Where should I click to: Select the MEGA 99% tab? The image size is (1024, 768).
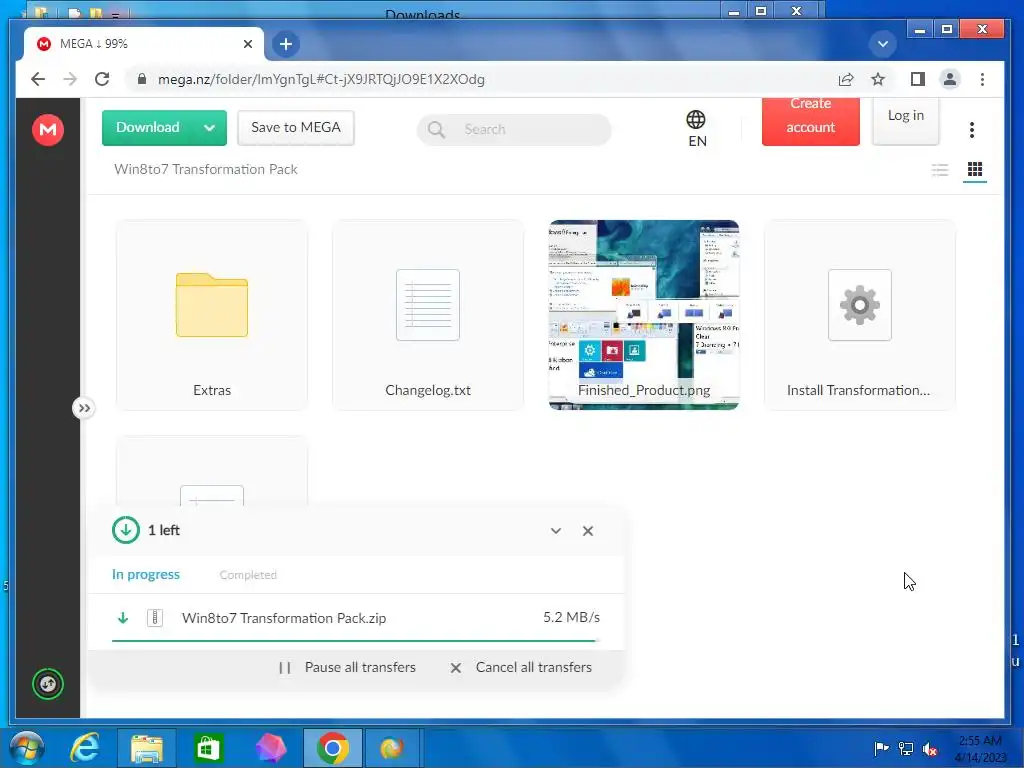[x=144, y=44]
